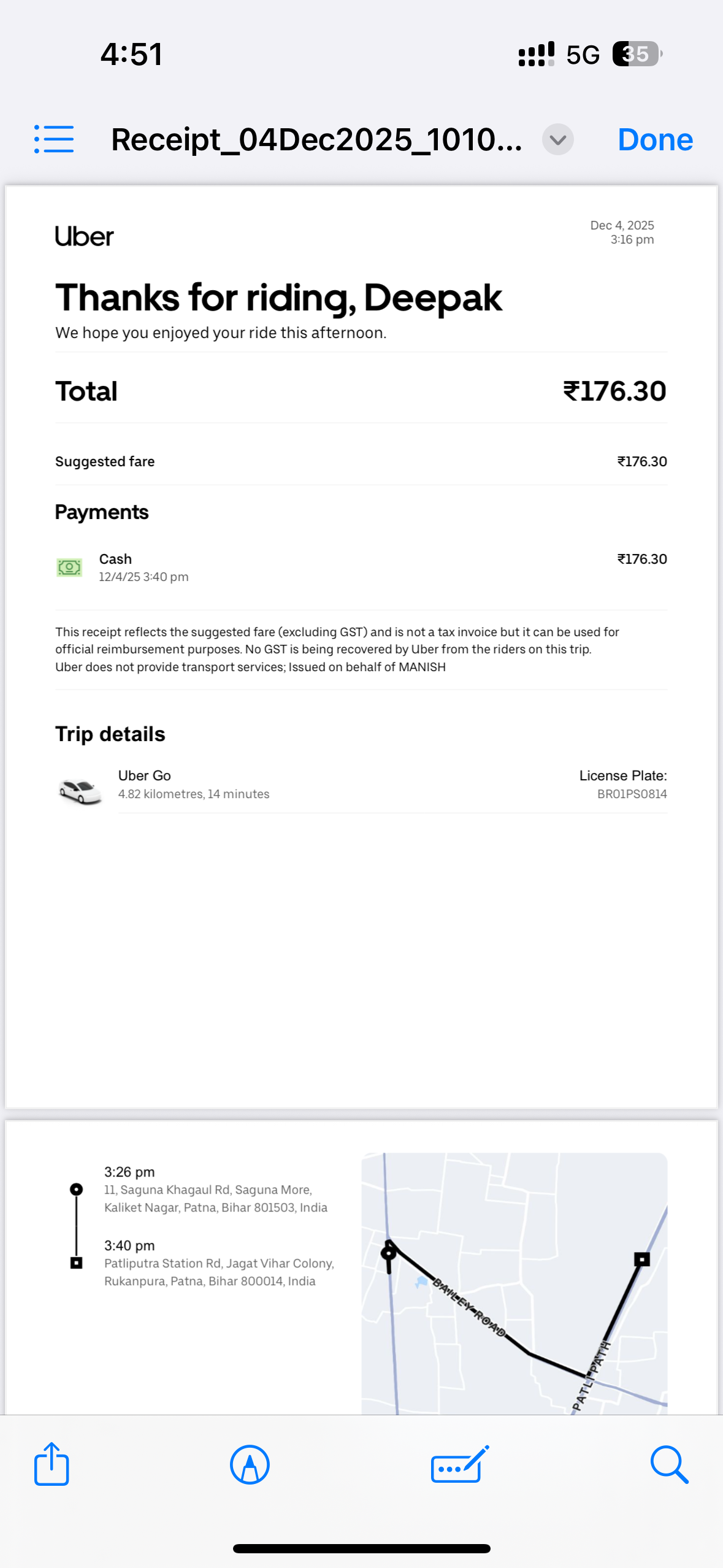Tap the drop-off square marker on map
The image size is (723, 1568).
point(641,1259)
